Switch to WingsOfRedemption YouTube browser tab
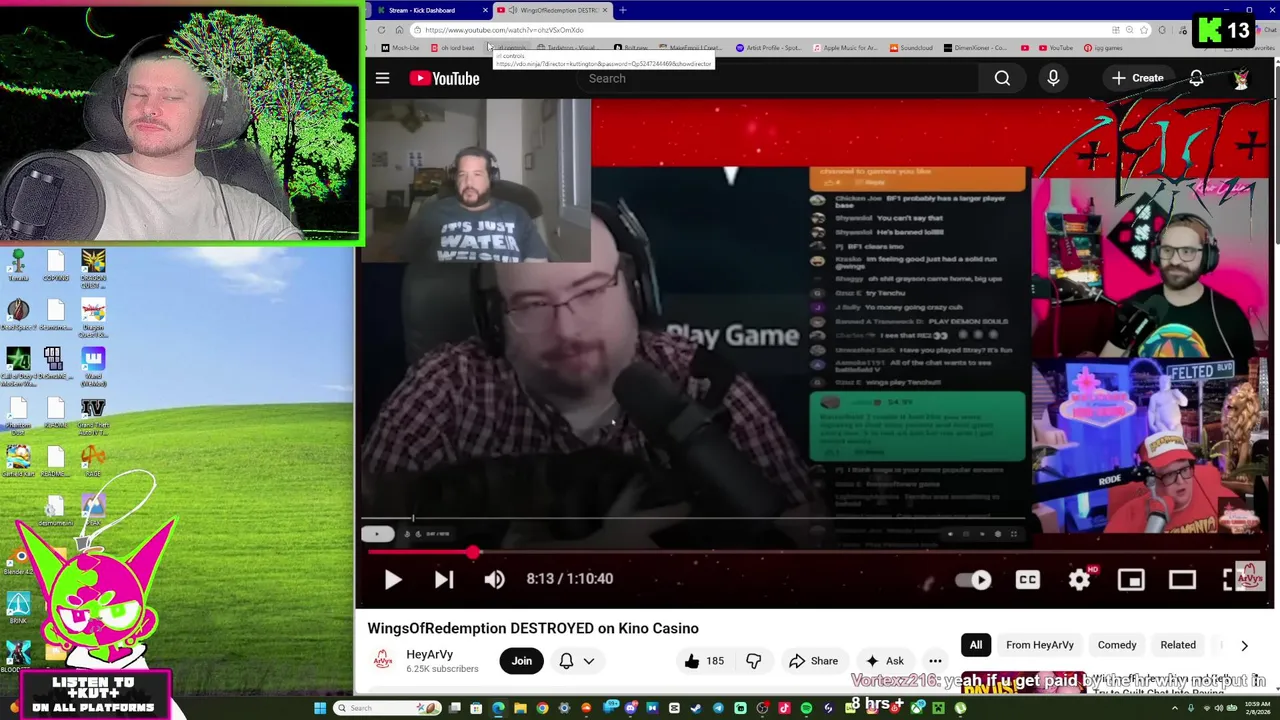 point(552,10)
